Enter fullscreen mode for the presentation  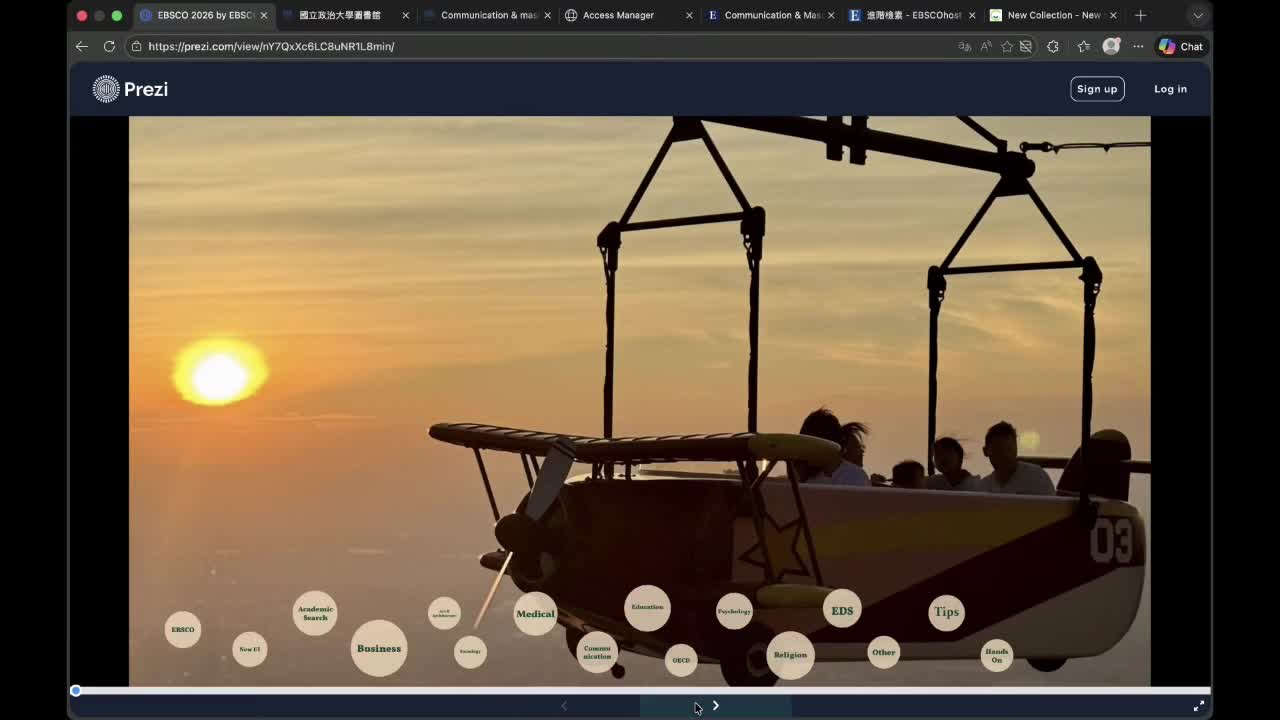tap(1199, 705)
